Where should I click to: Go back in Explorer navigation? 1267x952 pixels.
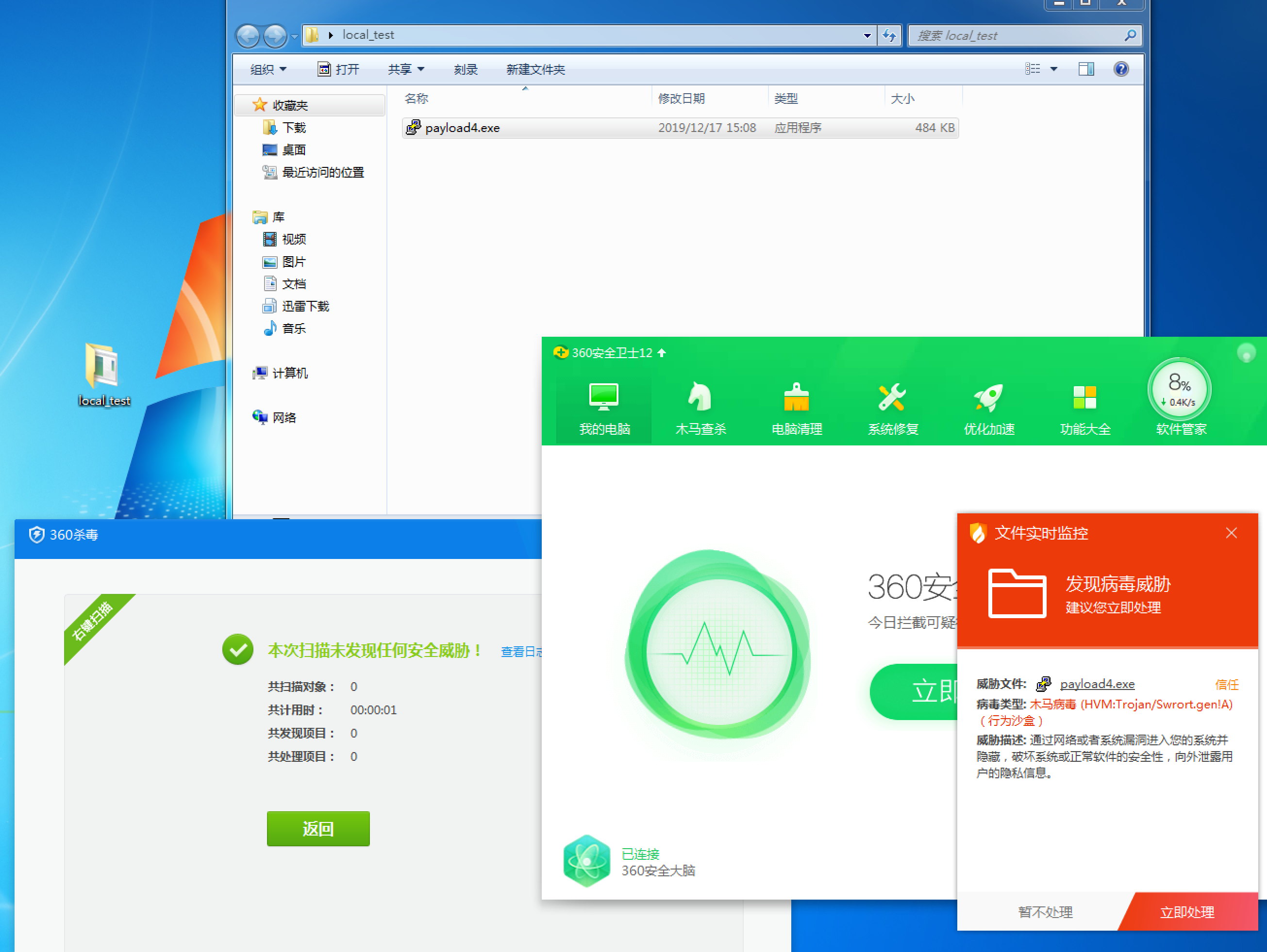[x=248, y=36]
